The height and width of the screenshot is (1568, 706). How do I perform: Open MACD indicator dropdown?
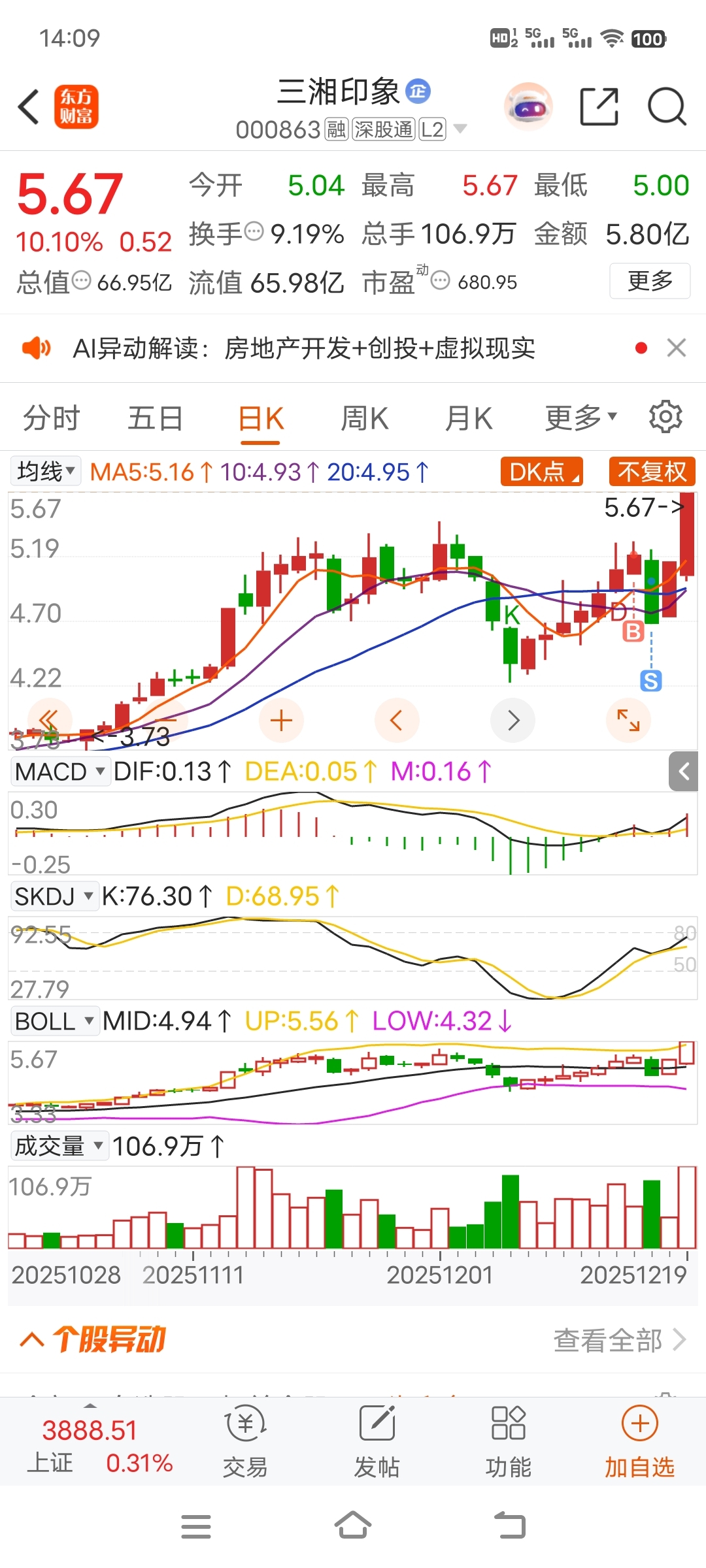point(59,772)
